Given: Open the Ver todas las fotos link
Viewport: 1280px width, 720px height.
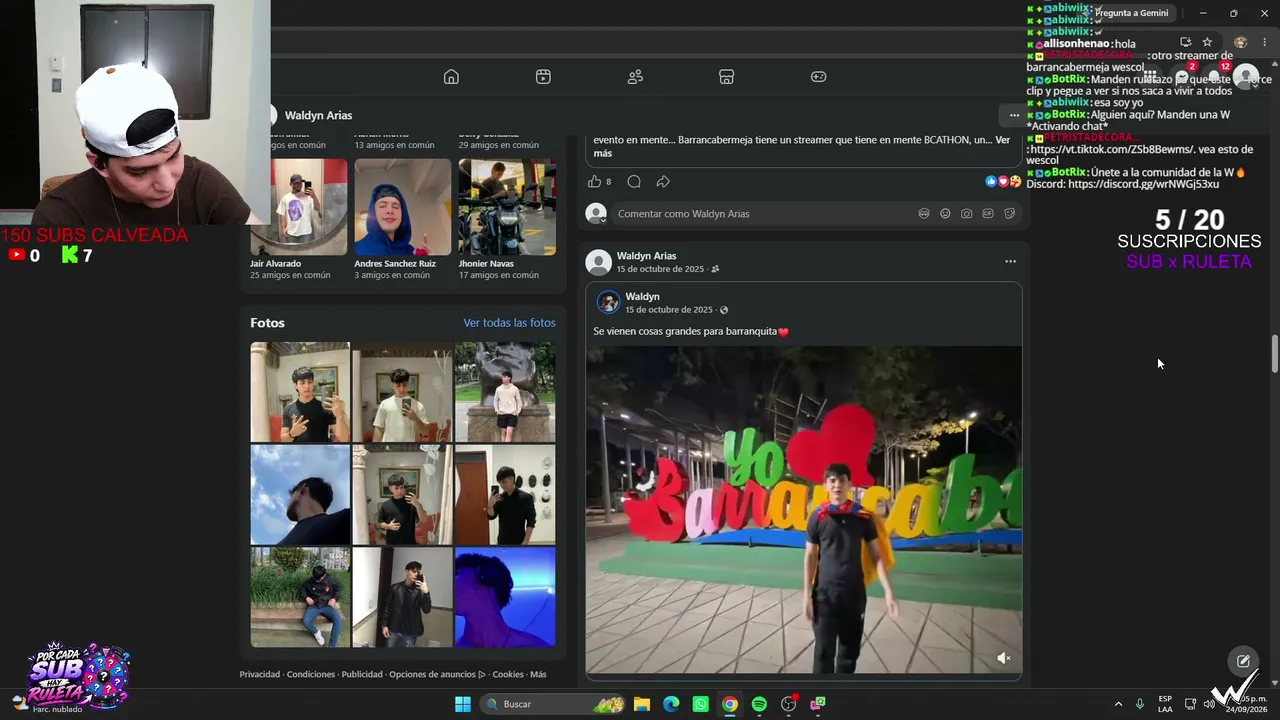Looking at the screenshot, I should point(509,323).
